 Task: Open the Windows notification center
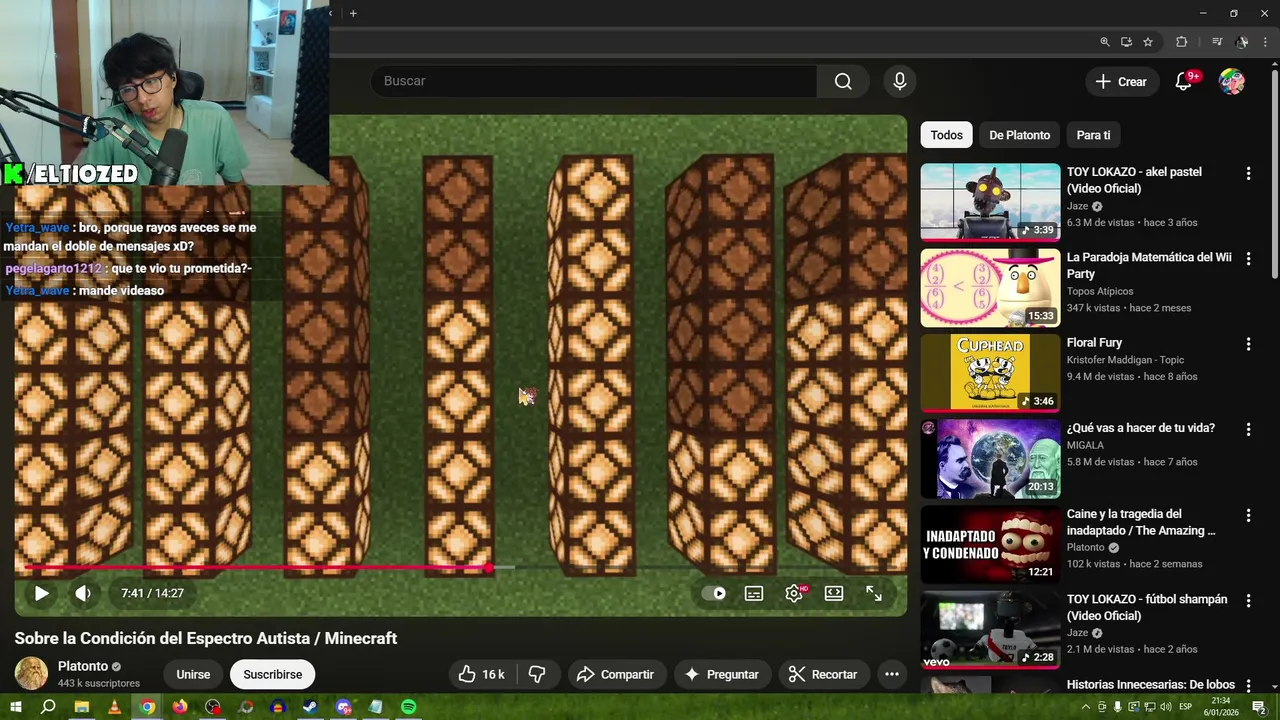[x=1260, y=707]
